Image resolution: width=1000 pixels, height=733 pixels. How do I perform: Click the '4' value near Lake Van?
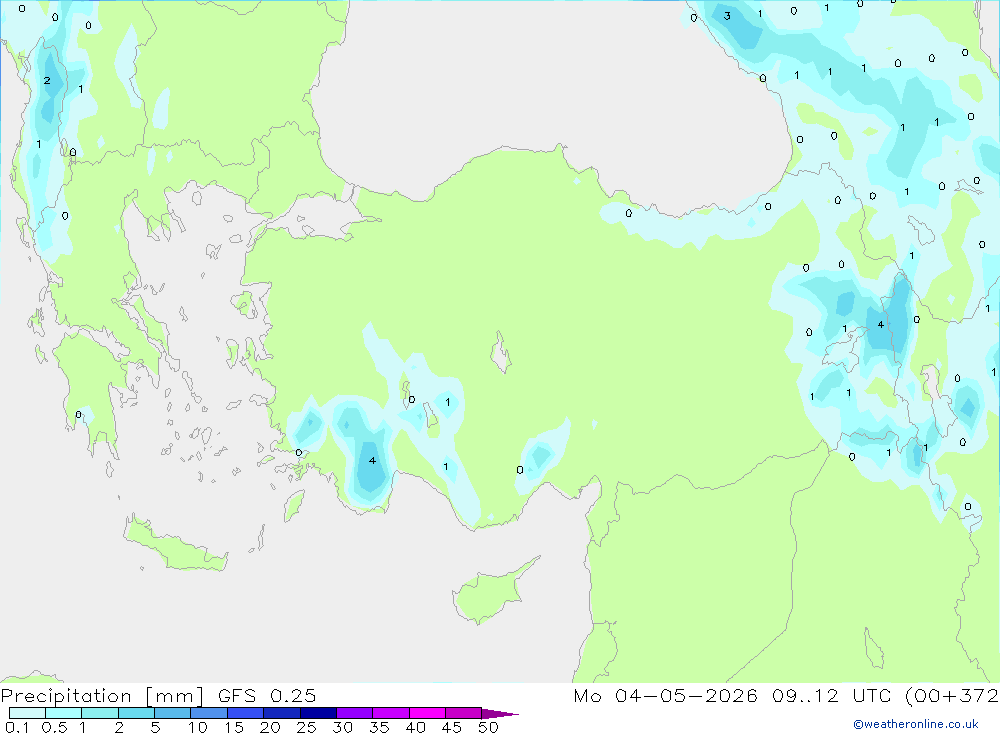[x=881, y=324]
